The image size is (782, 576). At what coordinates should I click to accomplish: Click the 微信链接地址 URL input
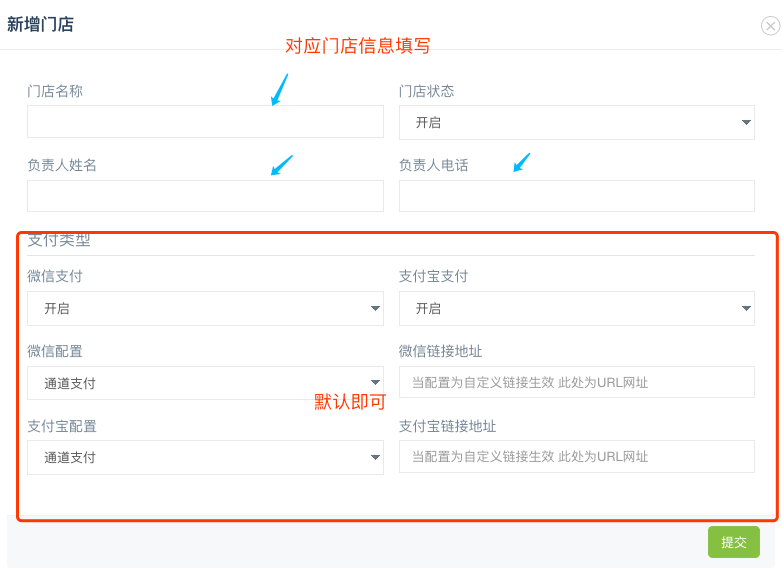[x=577, y=382]
